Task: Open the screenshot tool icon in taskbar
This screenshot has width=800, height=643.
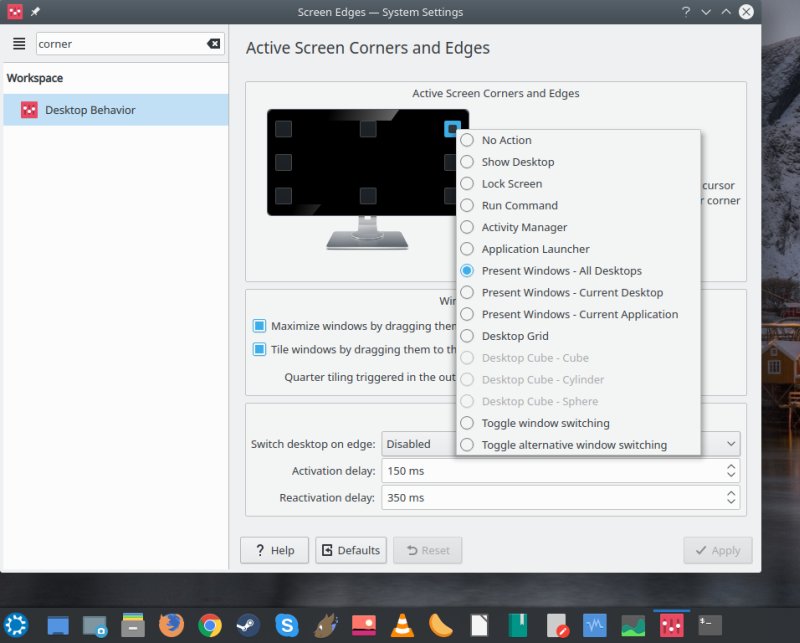Action: click(x=95, y=625)
